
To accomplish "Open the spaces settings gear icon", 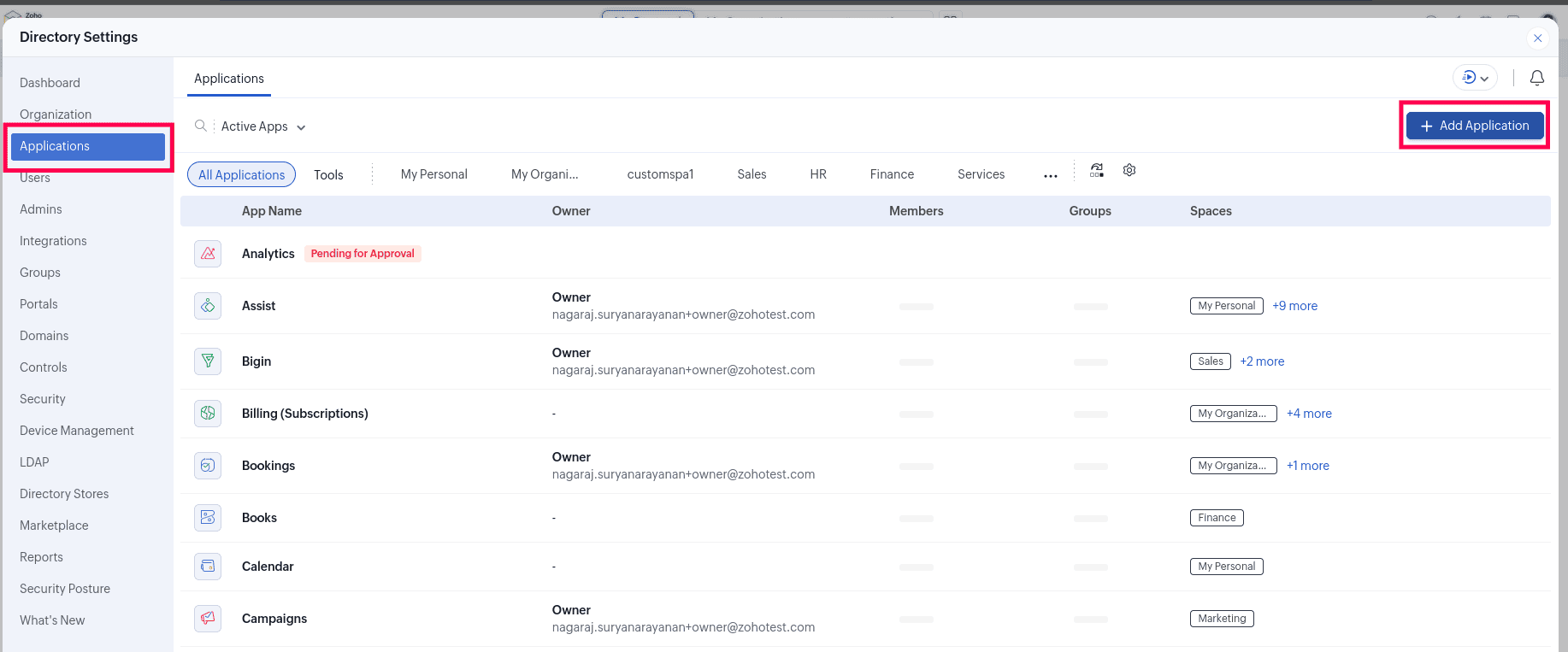I will (x=1129, y=171).
